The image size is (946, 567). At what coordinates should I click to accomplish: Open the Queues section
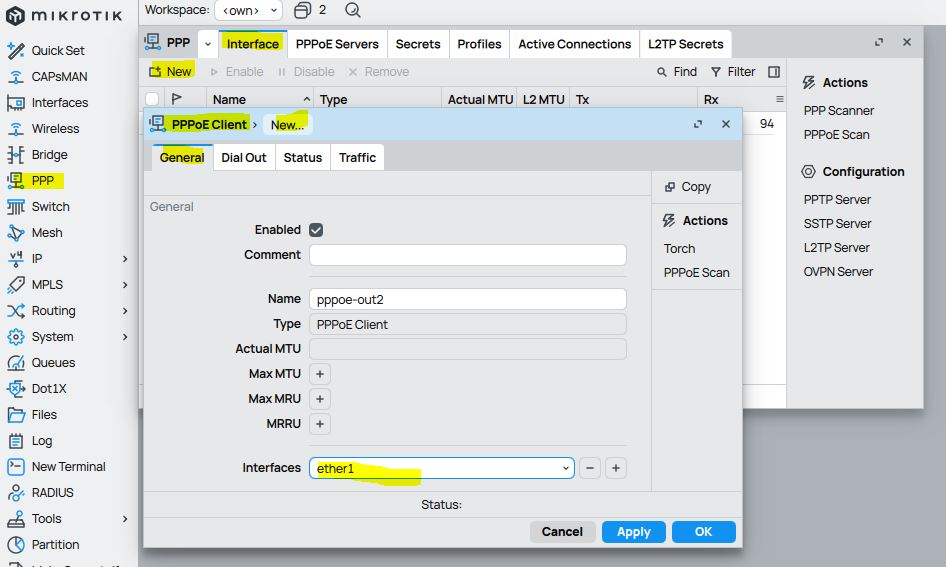coord(53,363)
